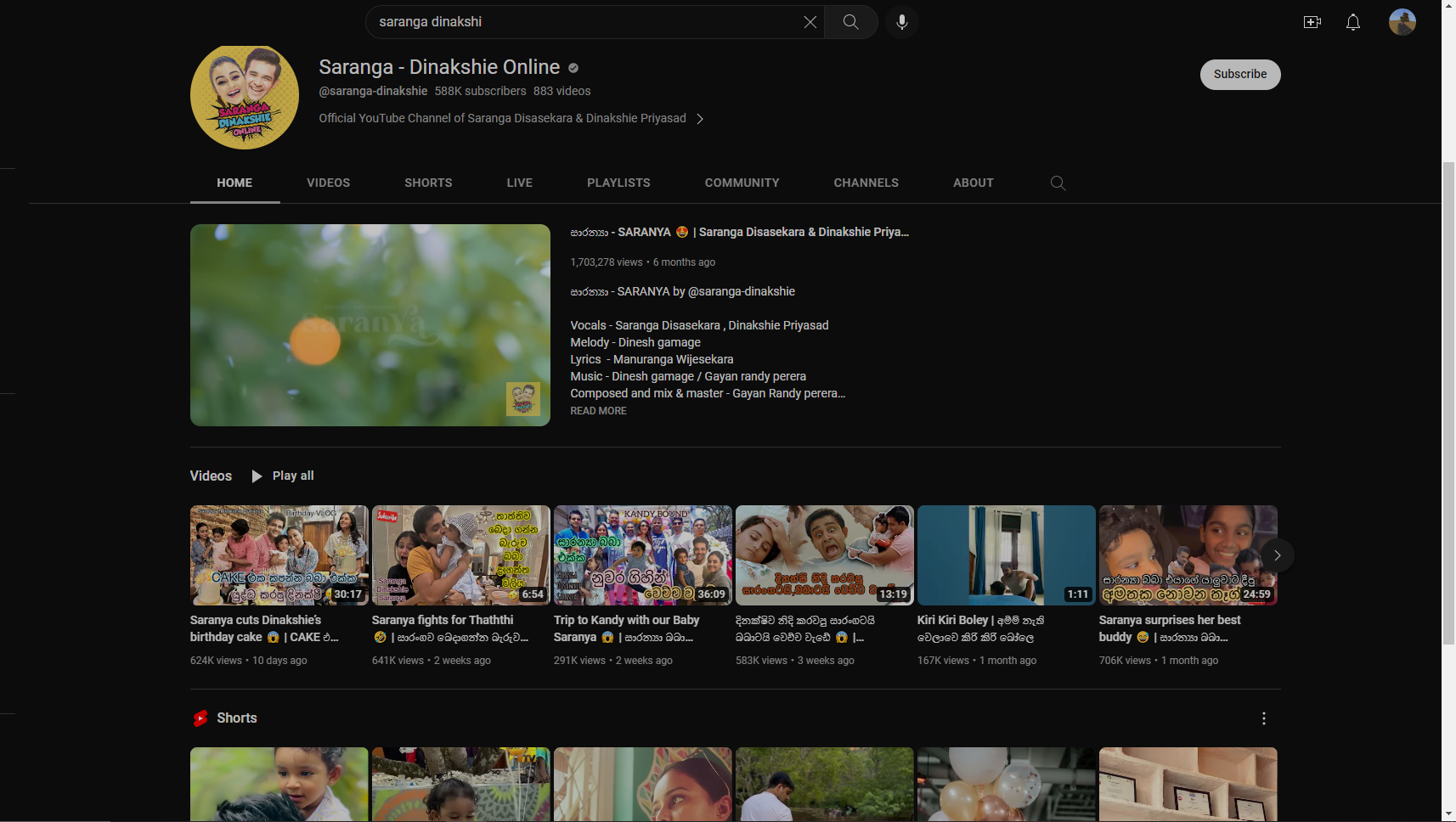Viewport: 1456px width, 822px height.
Task: Click the '@saranga-dinakshie' channel handle
Action: (373, 91)
